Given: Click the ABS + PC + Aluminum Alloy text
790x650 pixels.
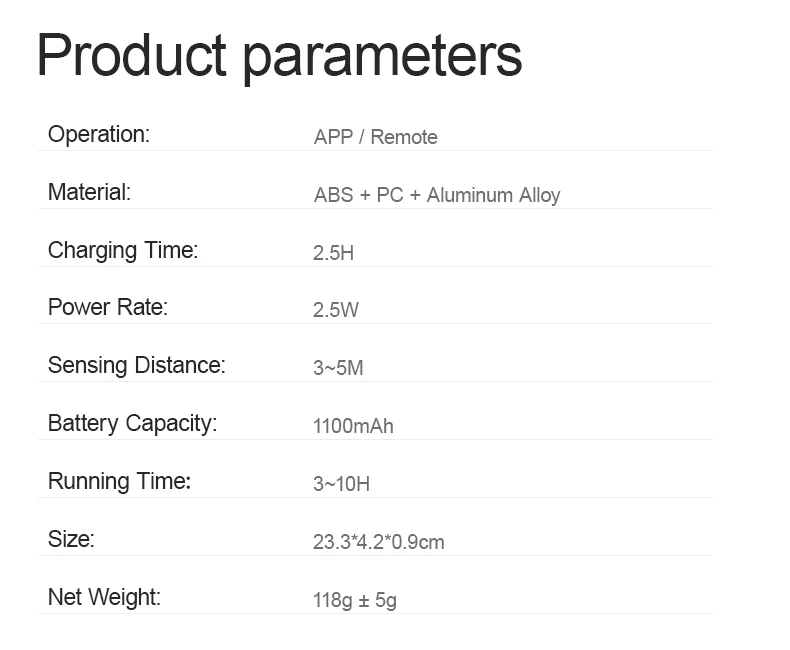Looking at the screenshot, I should coord(437,195).
